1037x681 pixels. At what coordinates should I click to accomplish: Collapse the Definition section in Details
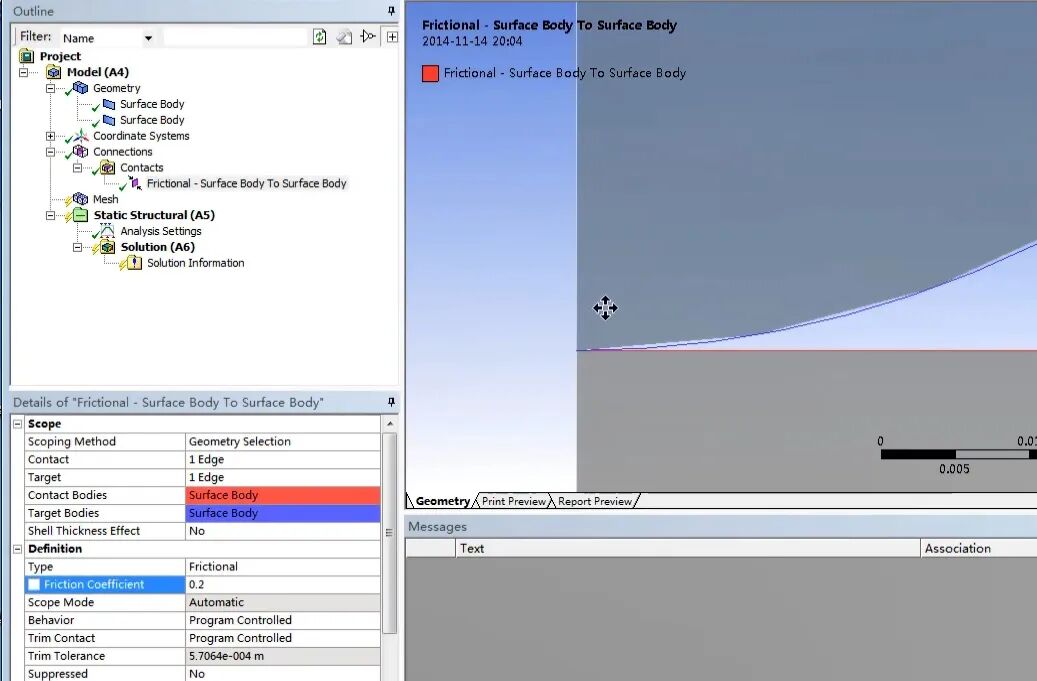coord(18,549)
